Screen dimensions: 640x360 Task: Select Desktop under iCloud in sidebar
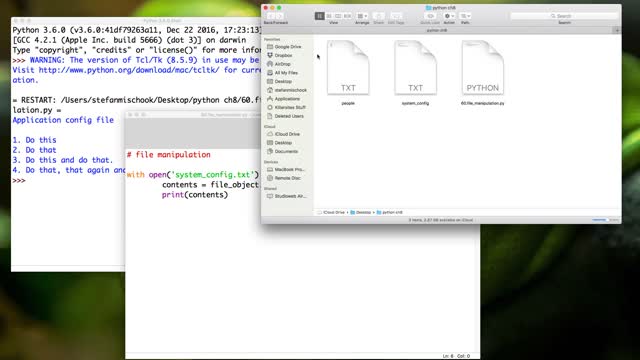(283, 143)
